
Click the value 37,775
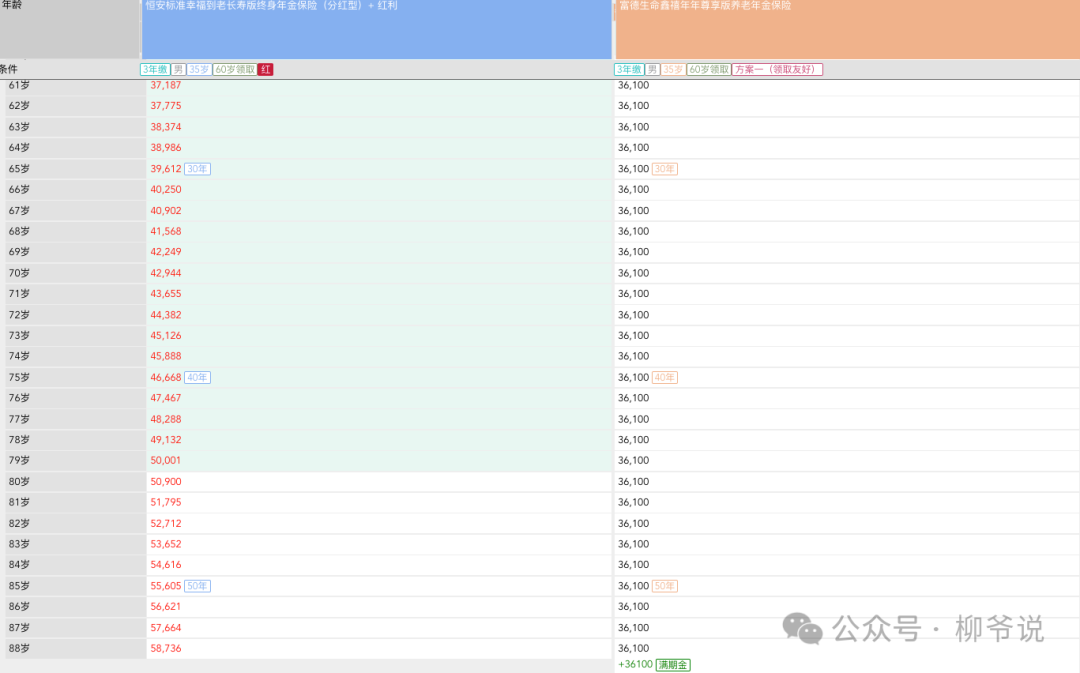[166, 106]
